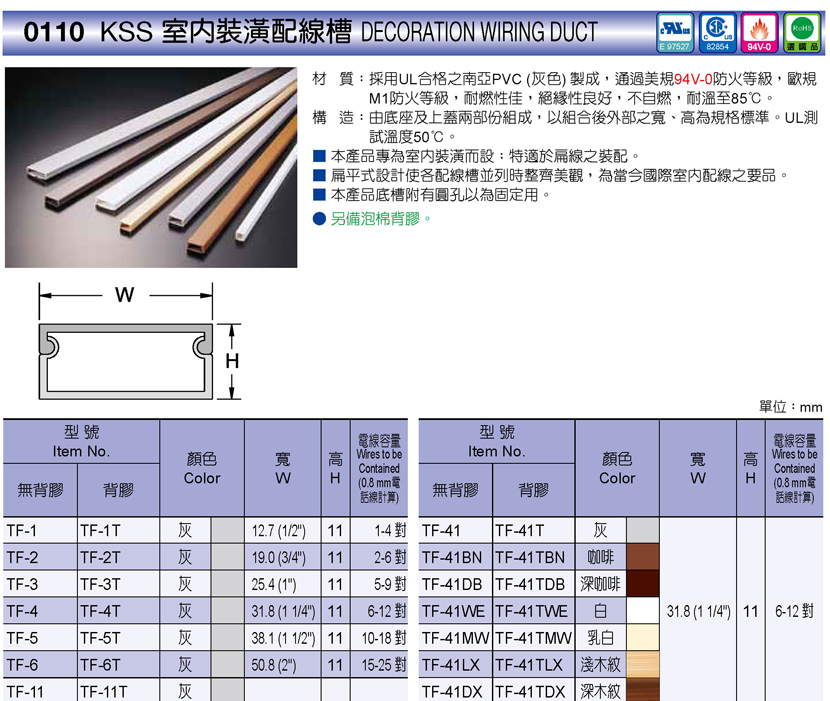Click wire capacity '15-25 對'
Screen dimensions: 830x701
384,664
